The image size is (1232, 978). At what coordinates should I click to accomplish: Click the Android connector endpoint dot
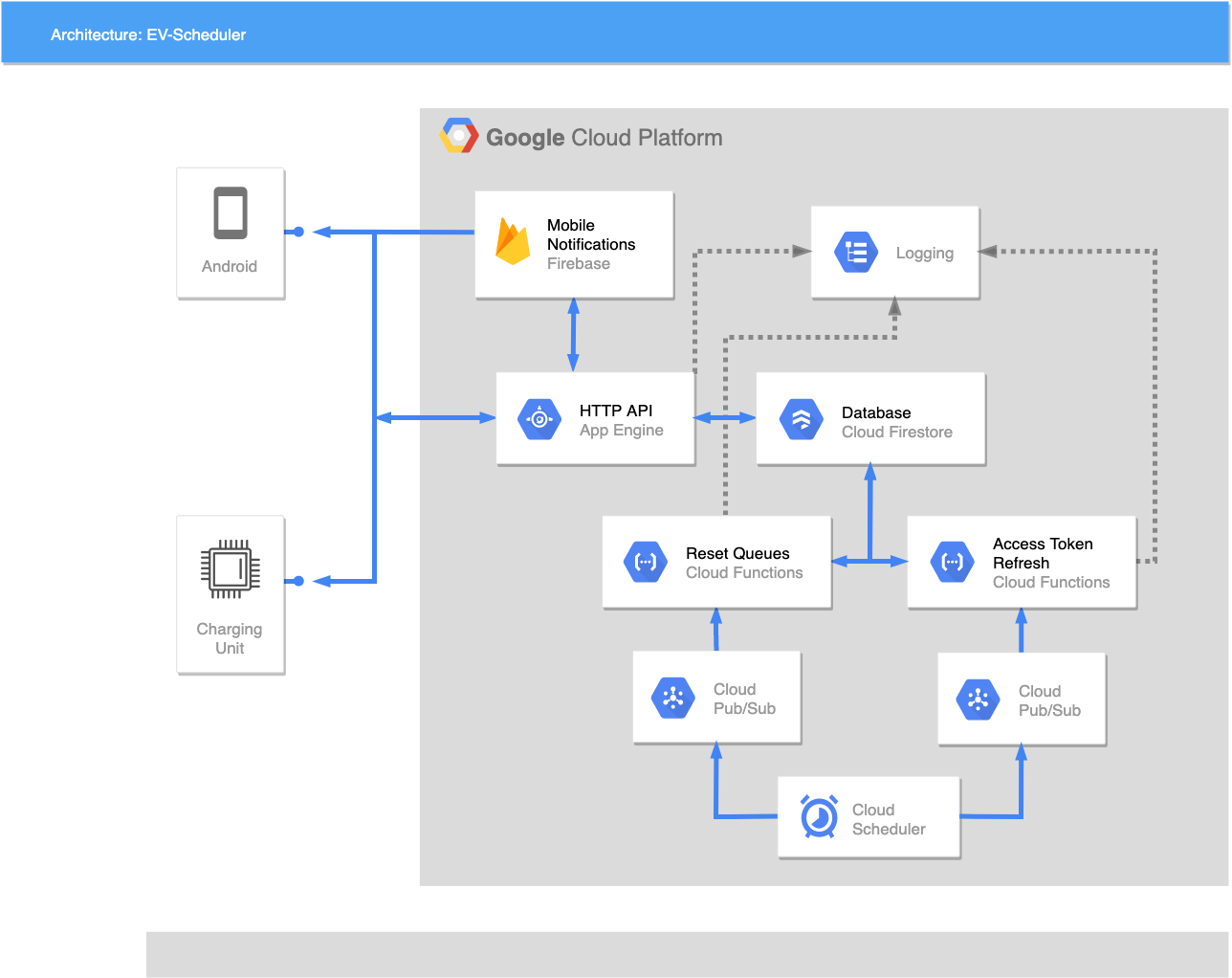tap(298, 232)
